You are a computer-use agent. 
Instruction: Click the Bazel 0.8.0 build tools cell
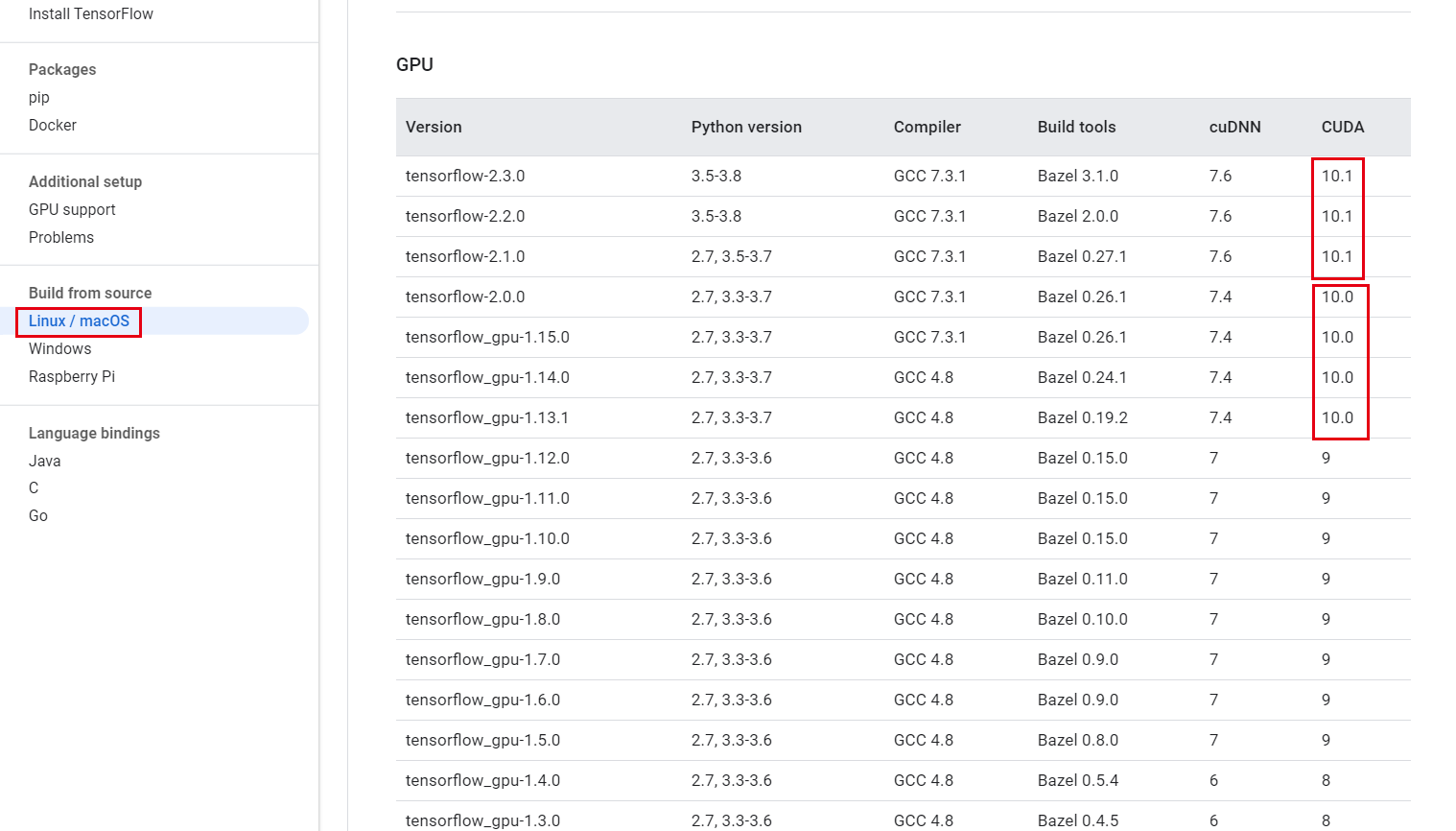click(x=1078, y=741)
